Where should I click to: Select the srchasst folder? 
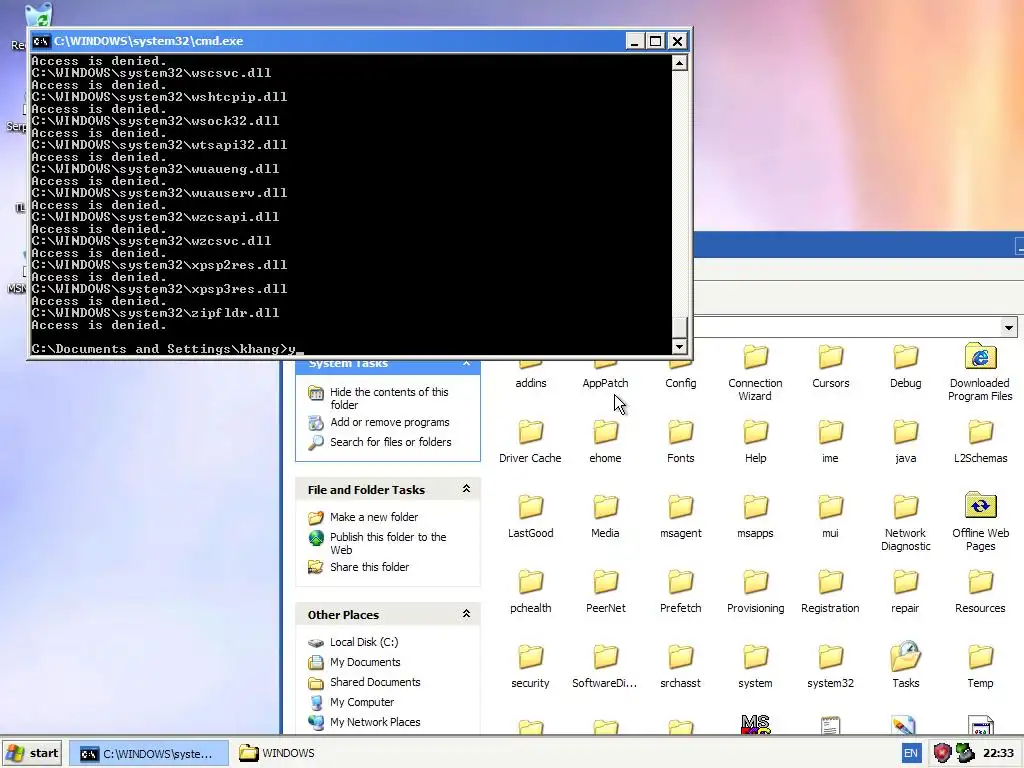point(680,667)
